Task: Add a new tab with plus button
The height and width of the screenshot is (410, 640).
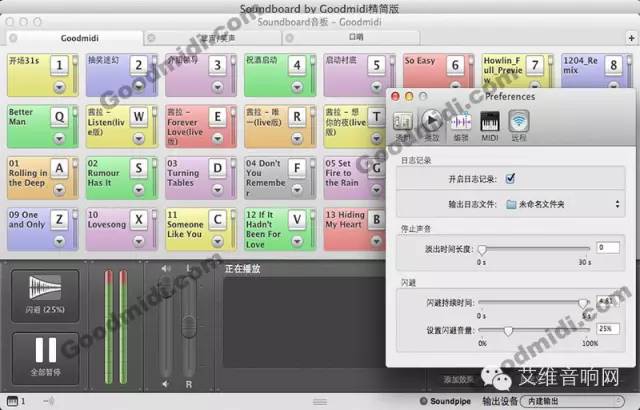Action: tap(631, 38)
